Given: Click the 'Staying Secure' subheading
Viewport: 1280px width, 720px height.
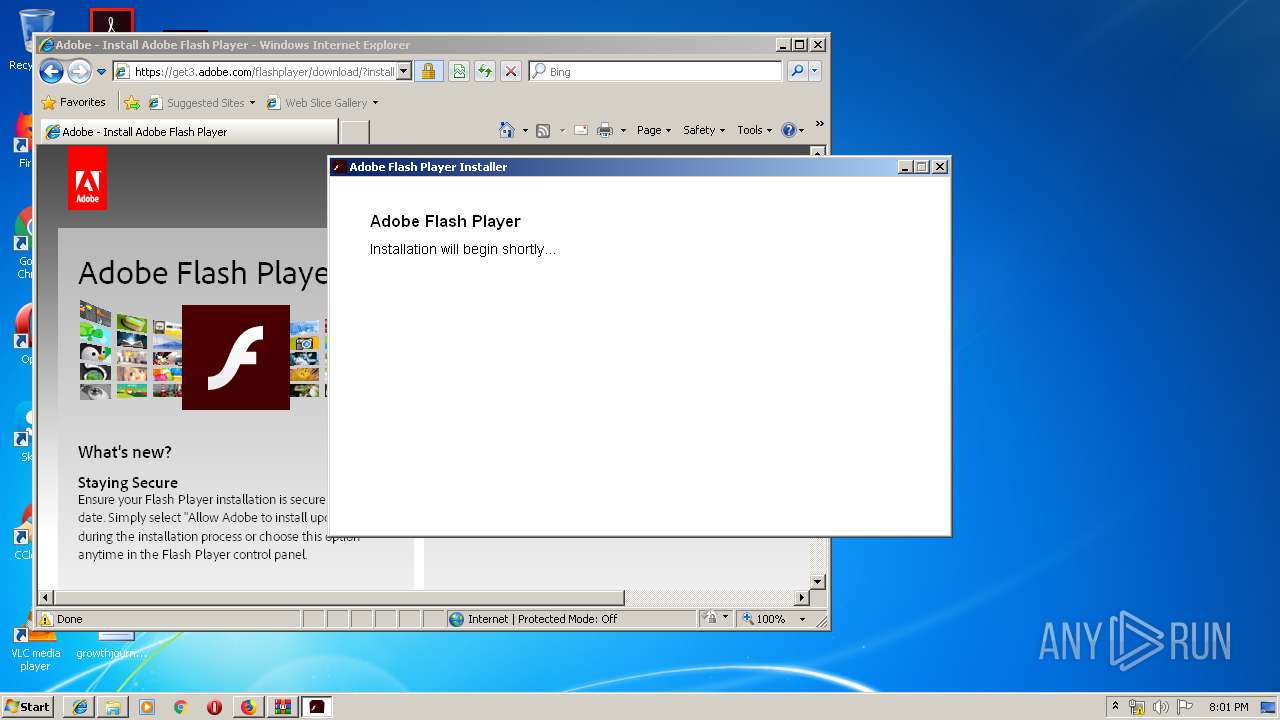Looking at the screenshot, I should coord(128,482).
